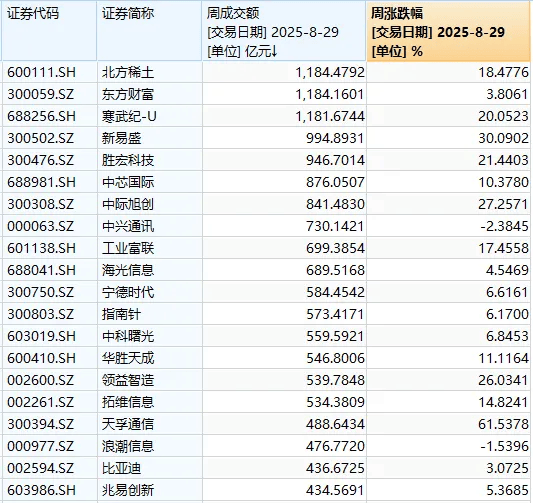This screenshot has width=533, height=503.
Task: Select the 中科曙光 name cell
Action: [x=150, y=336]
